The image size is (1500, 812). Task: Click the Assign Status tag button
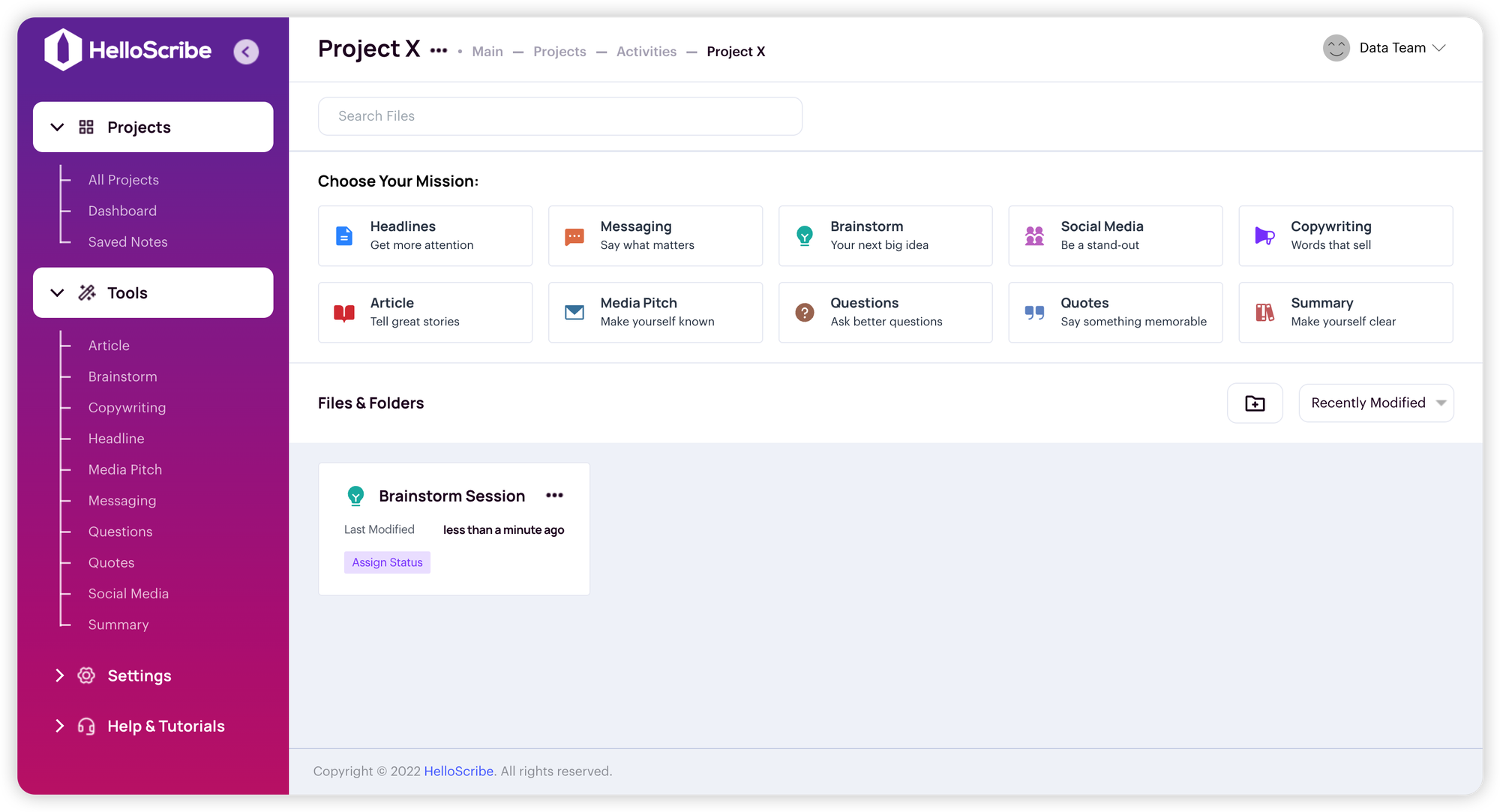click(387, 562)
